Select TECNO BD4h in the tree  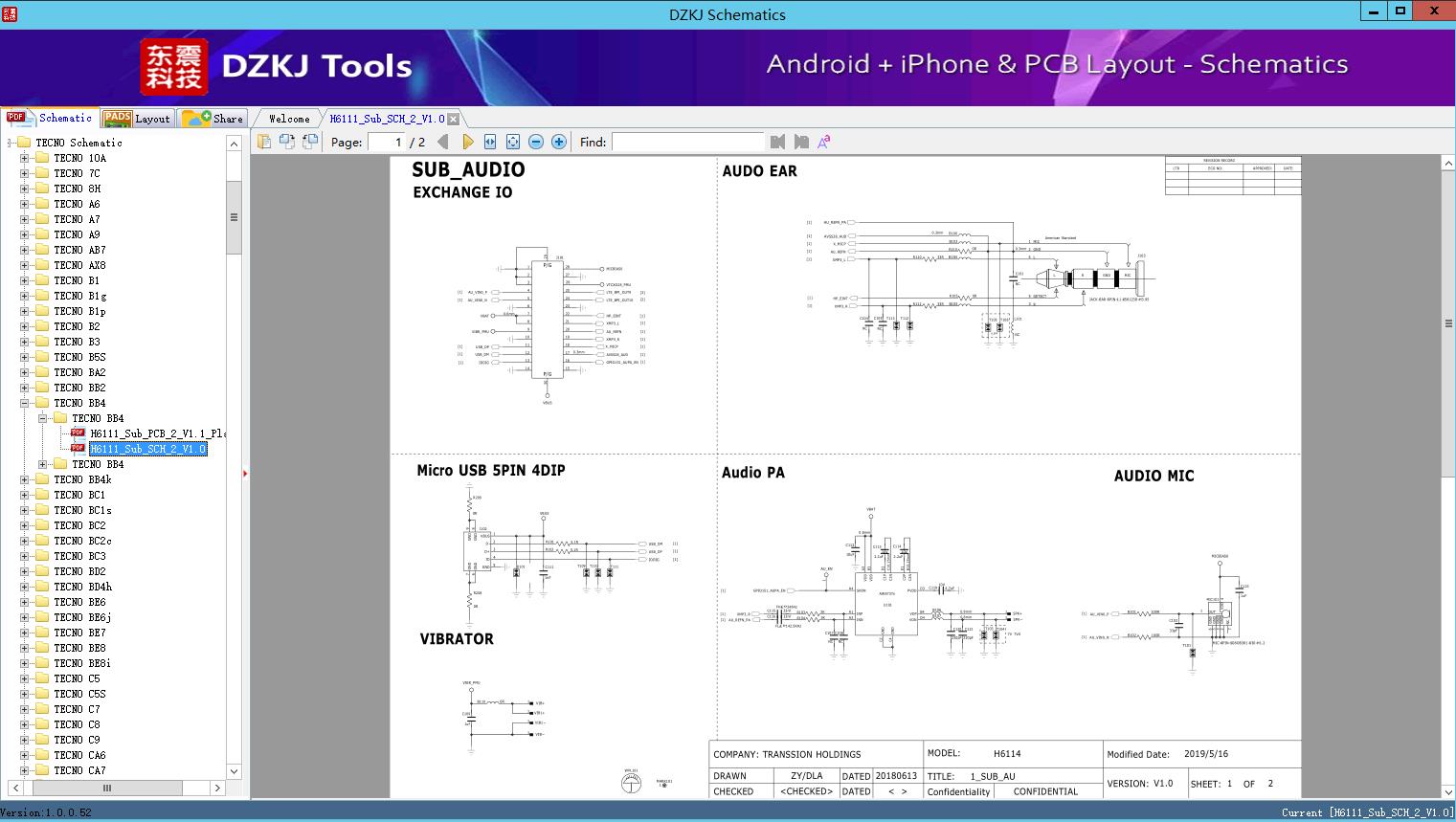pos(82,587)
